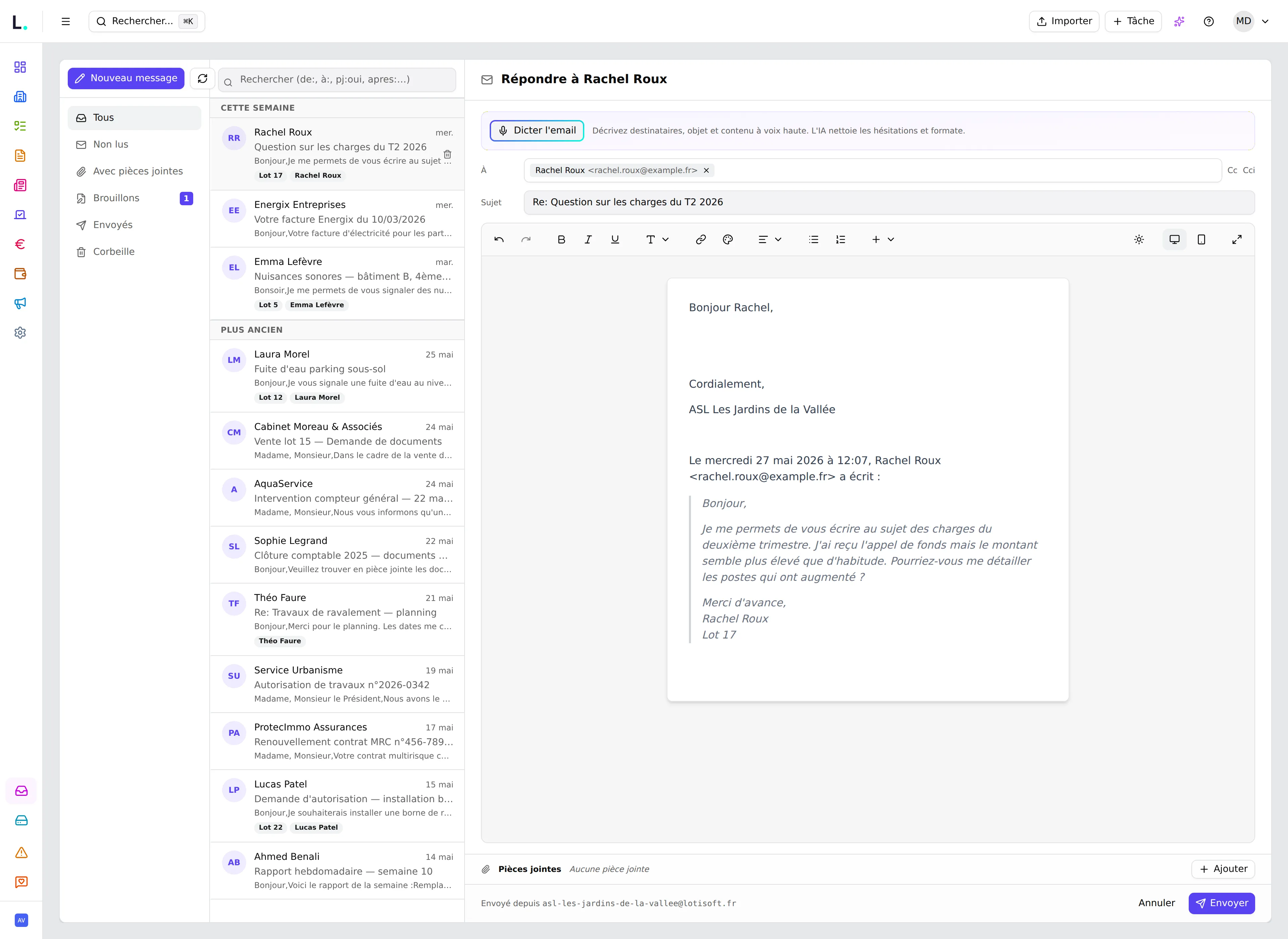Show the Cc field

1232,170
